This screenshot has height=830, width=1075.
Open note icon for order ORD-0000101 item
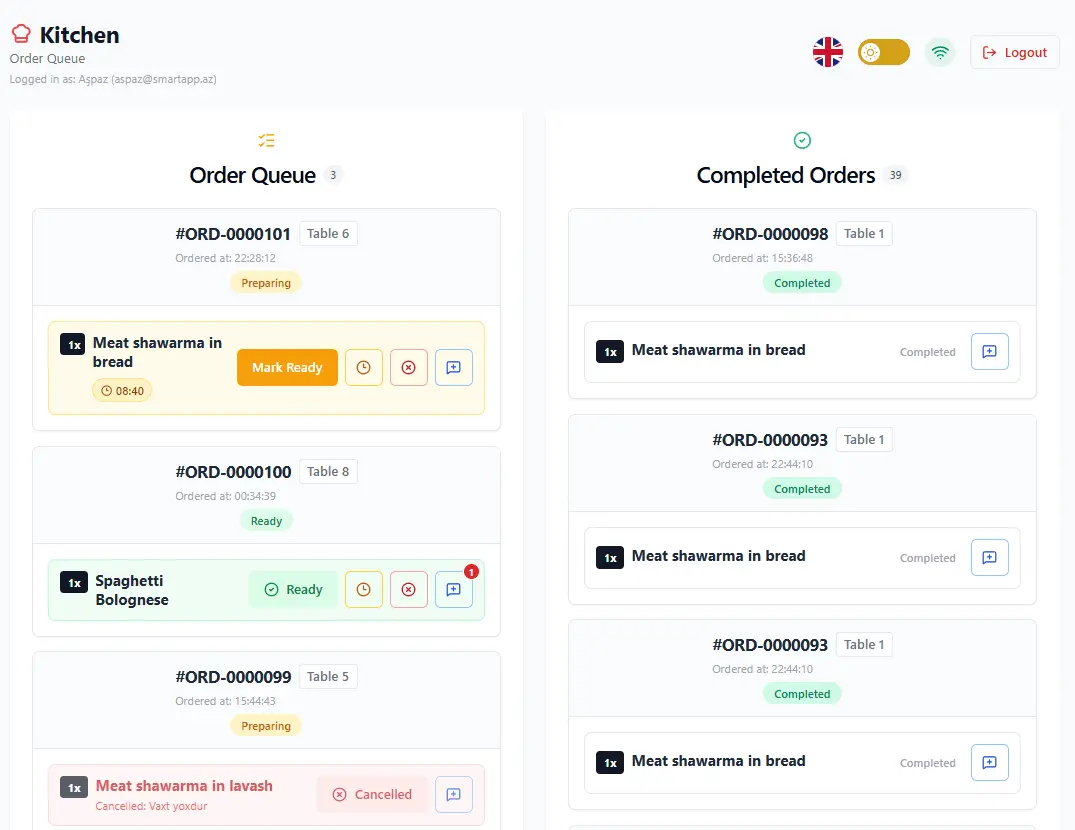click(454, 367)
